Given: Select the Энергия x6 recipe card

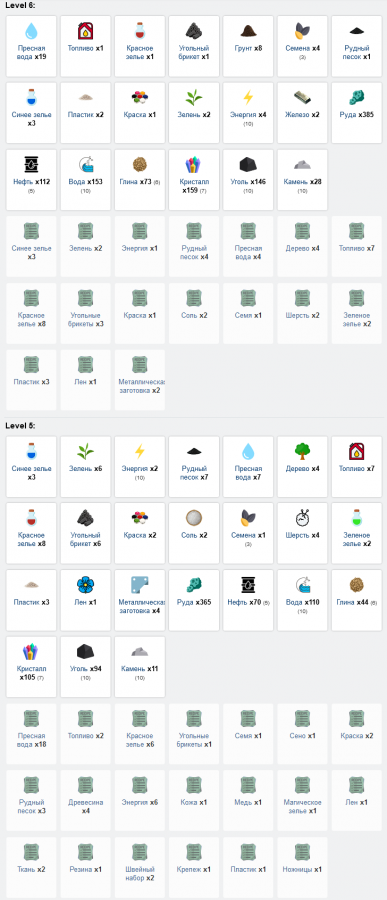Looking at the screenshot, I should pyautogui.click(x=140, y=801).
